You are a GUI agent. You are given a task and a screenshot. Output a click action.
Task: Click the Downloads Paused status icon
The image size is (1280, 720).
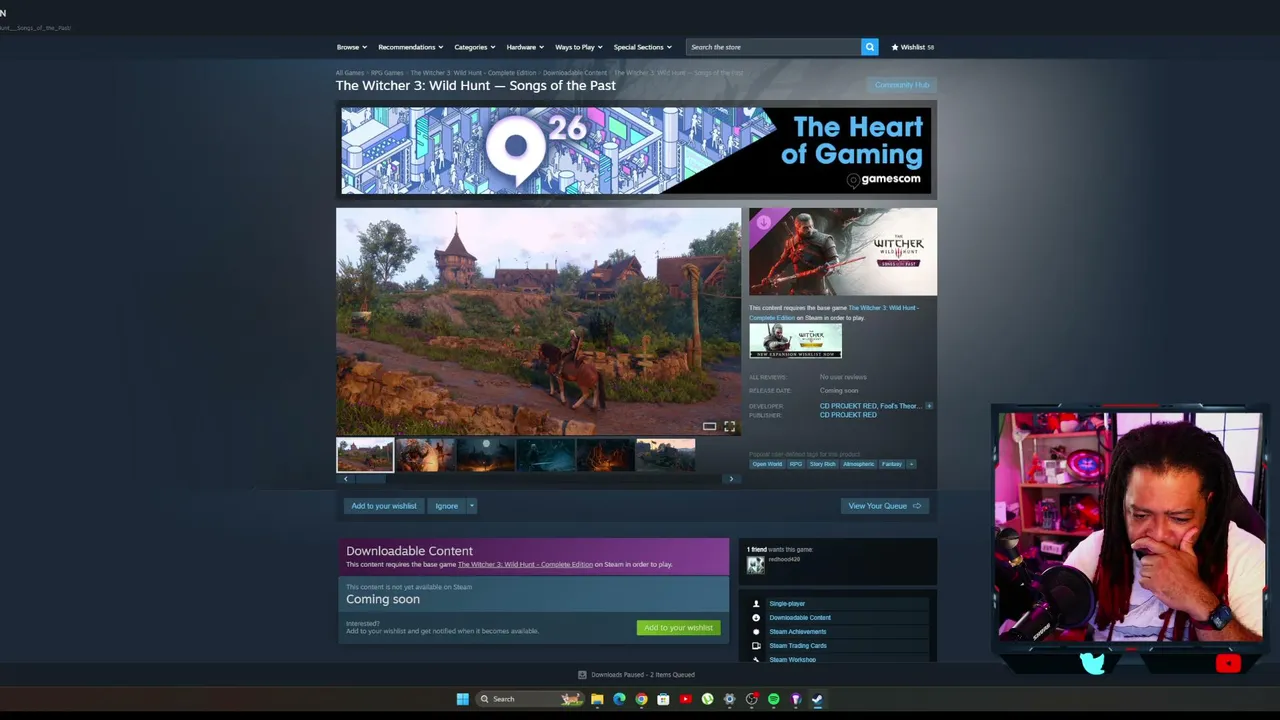(x=582, y=675)
